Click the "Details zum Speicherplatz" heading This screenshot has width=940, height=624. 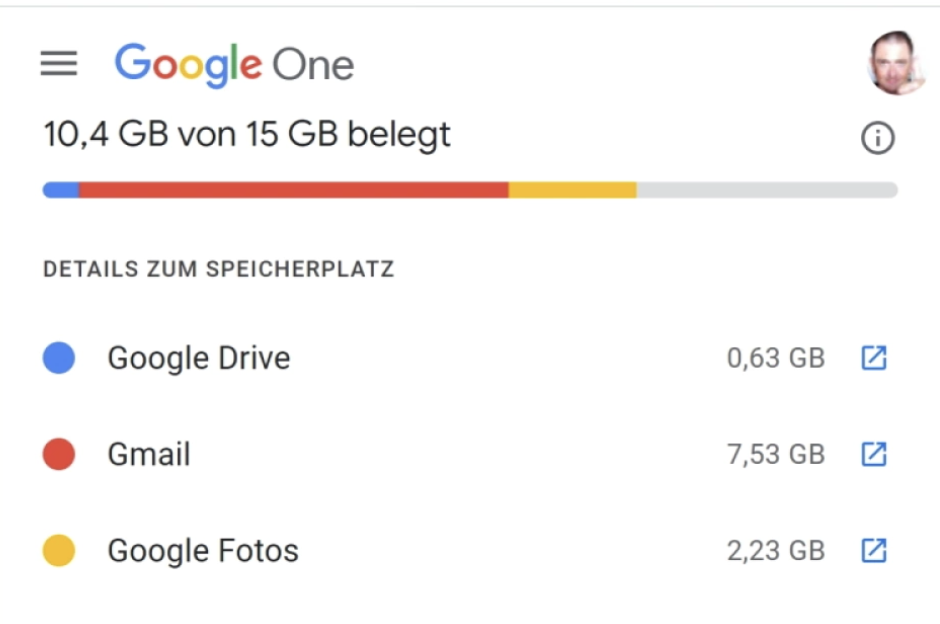(x=218, y=269)
